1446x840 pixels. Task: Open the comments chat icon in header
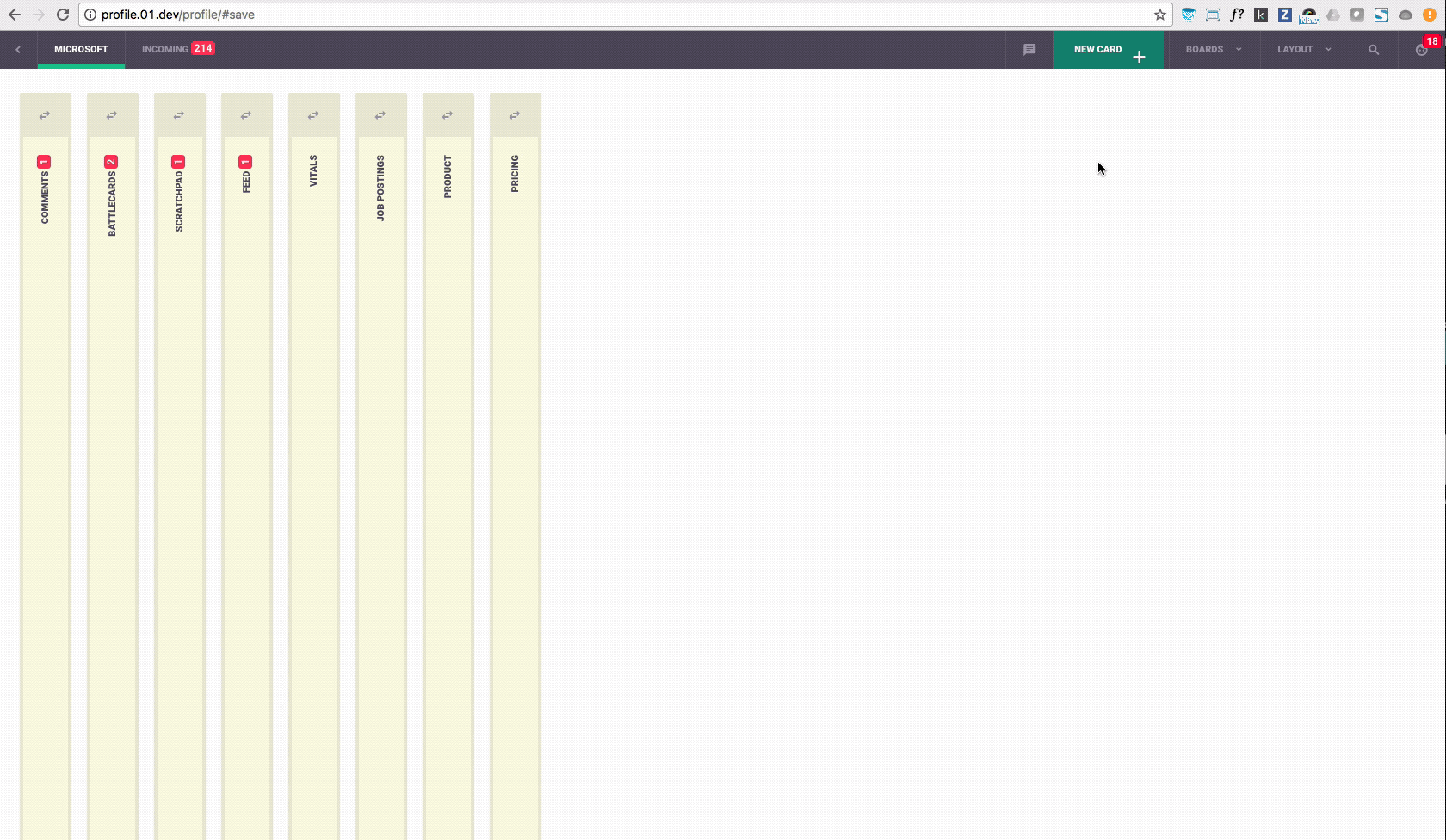point(1029,50)
